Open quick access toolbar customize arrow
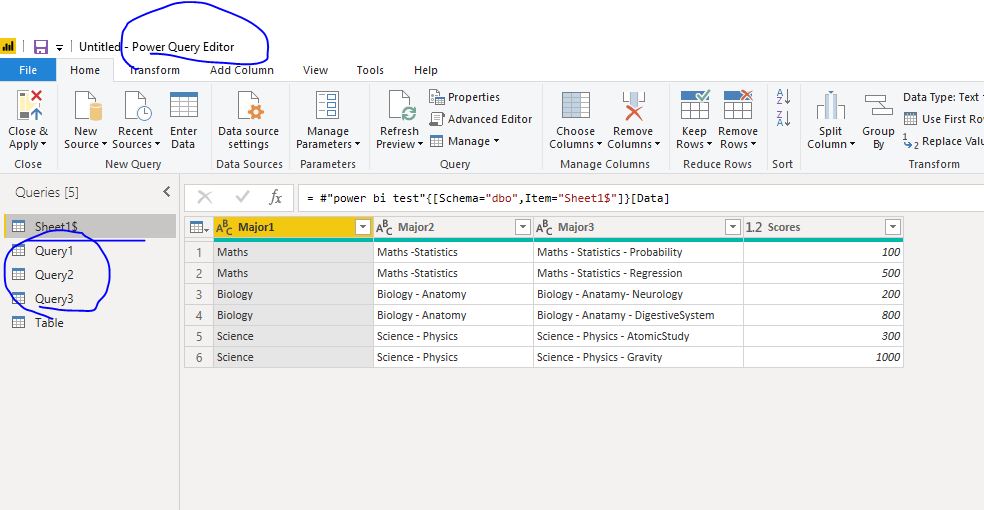984x510 pixels. pos(59,48)
